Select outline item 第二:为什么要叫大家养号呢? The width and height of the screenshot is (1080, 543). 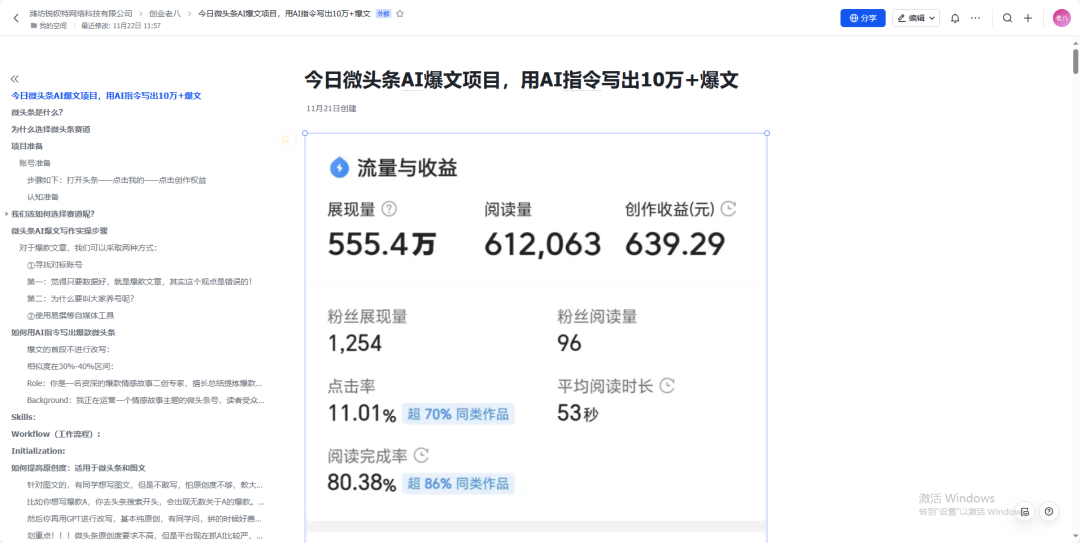pos(81,298)
